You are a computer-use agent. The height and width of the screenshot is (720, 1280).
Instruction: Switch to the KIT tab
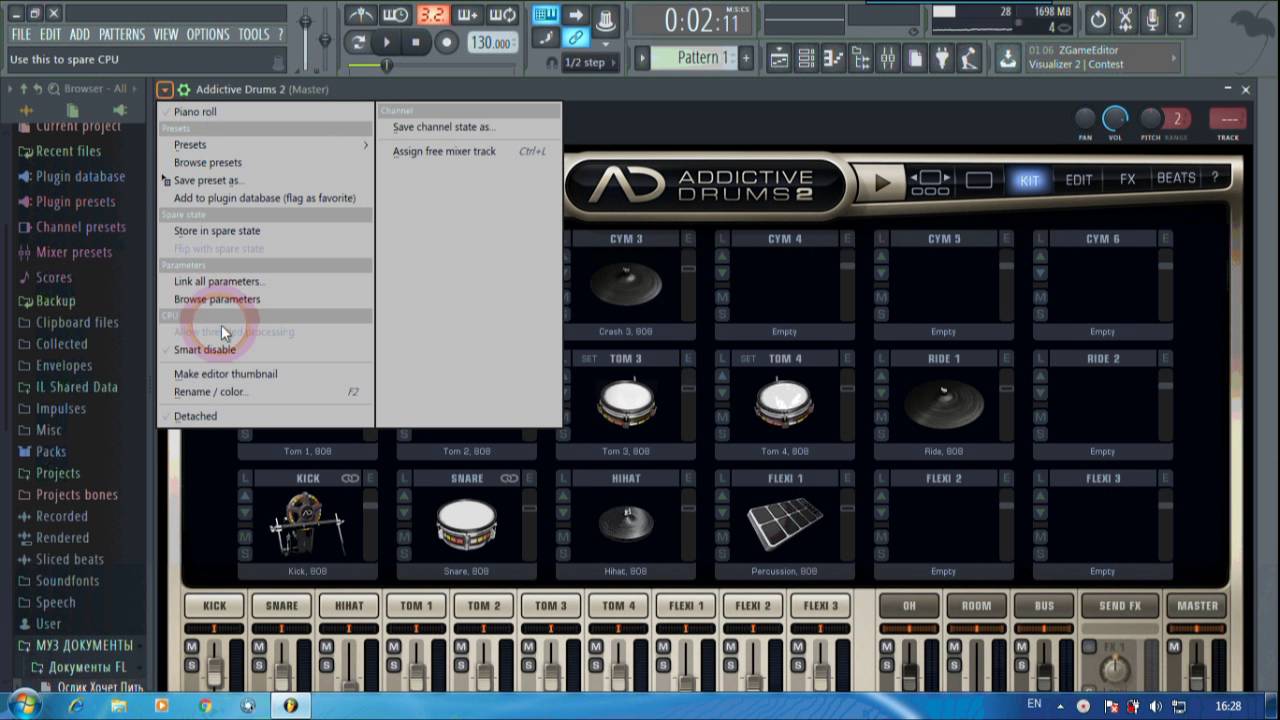pos(1029,180)
